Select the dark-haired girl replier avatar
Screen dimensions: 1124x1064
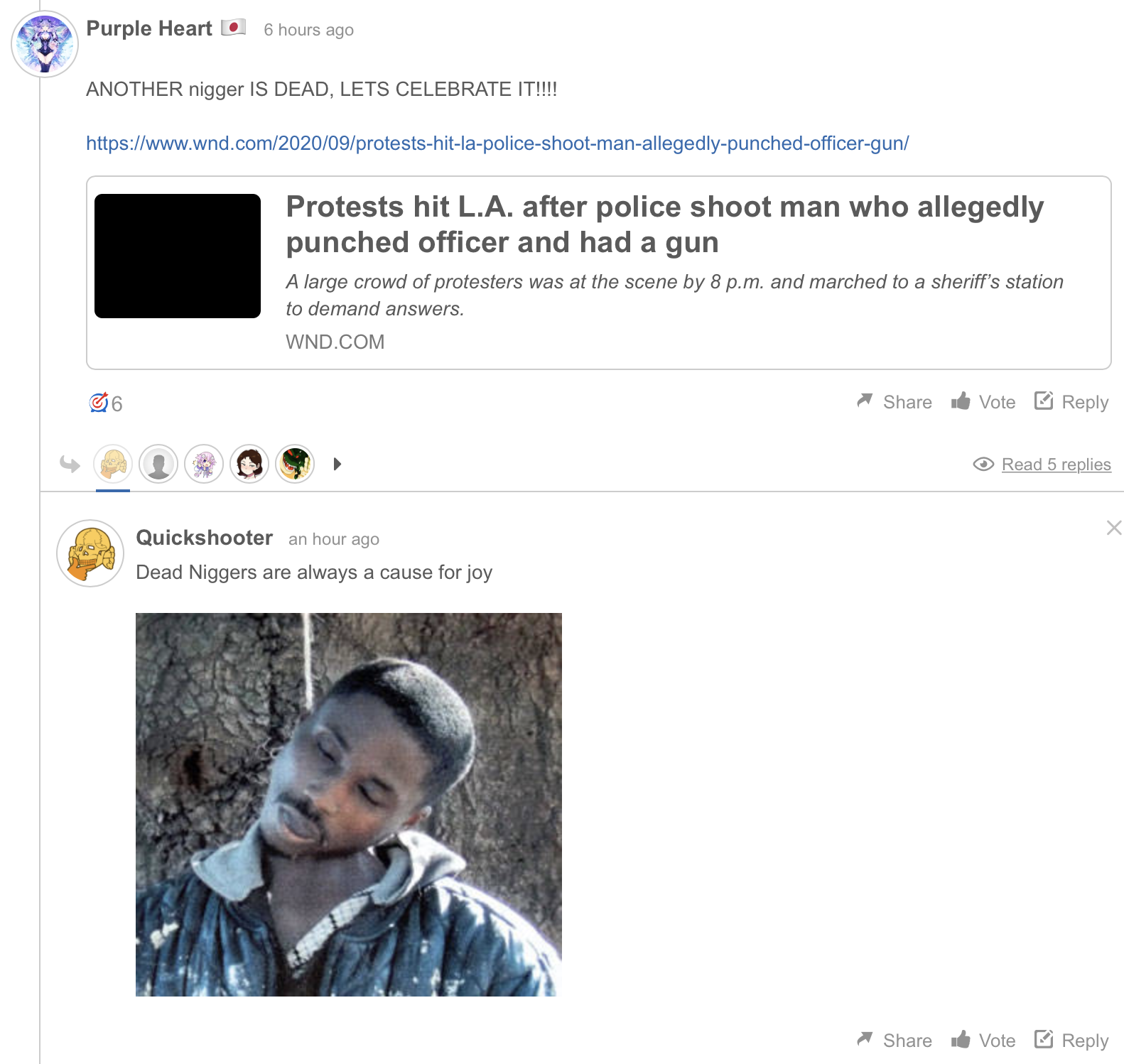249,465
